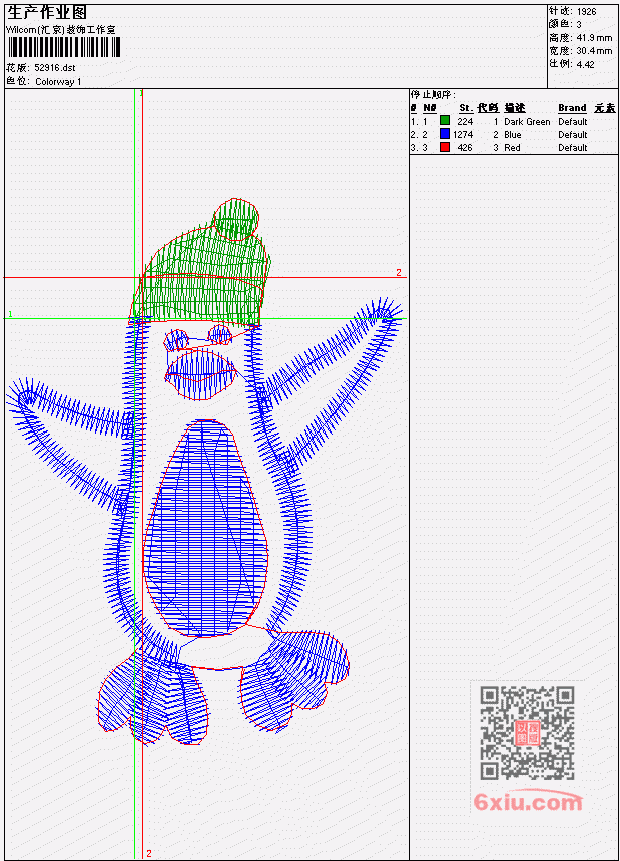Click the 'Wilcom' studio name line

pos(60,30)
